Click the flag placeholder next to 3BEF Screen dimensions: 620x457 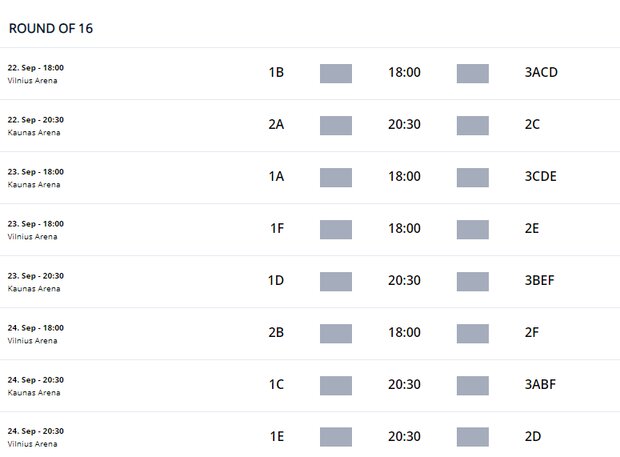pyautogui.click(x=472, y=281)
